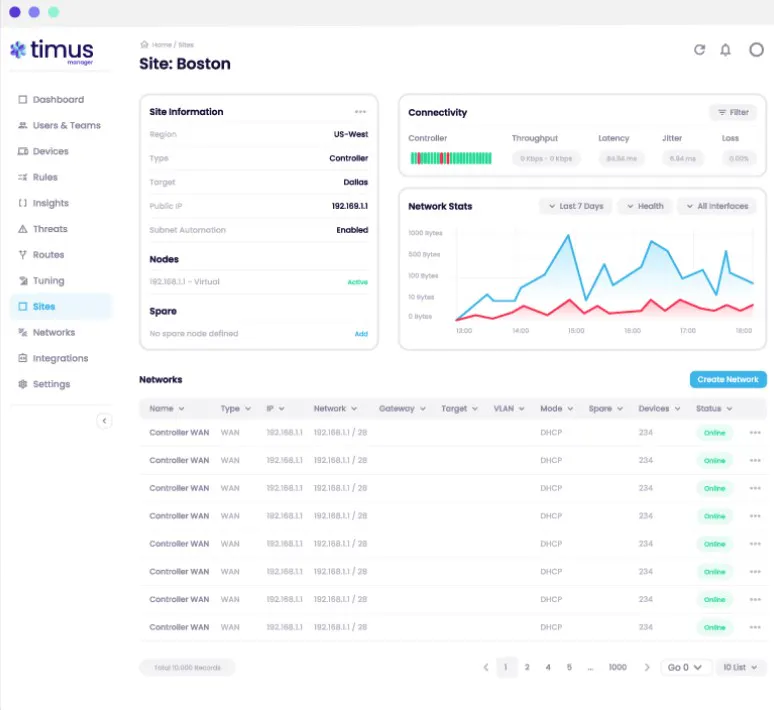This screenshot has height=710, width=774.
Task: Click the Connectivity Filter button
Action: [x=733, y=113]
